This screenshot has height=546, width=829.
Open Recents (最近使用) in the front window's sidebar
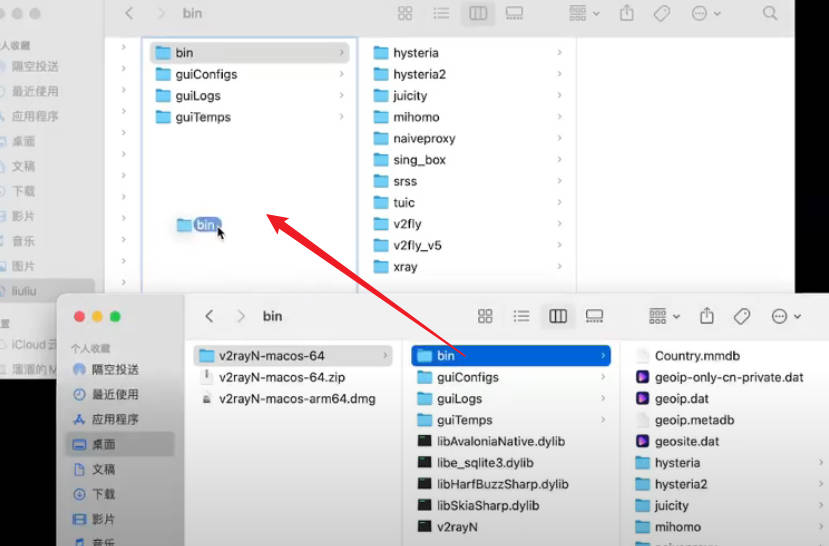pyautogui.click(x=121, y=394)
